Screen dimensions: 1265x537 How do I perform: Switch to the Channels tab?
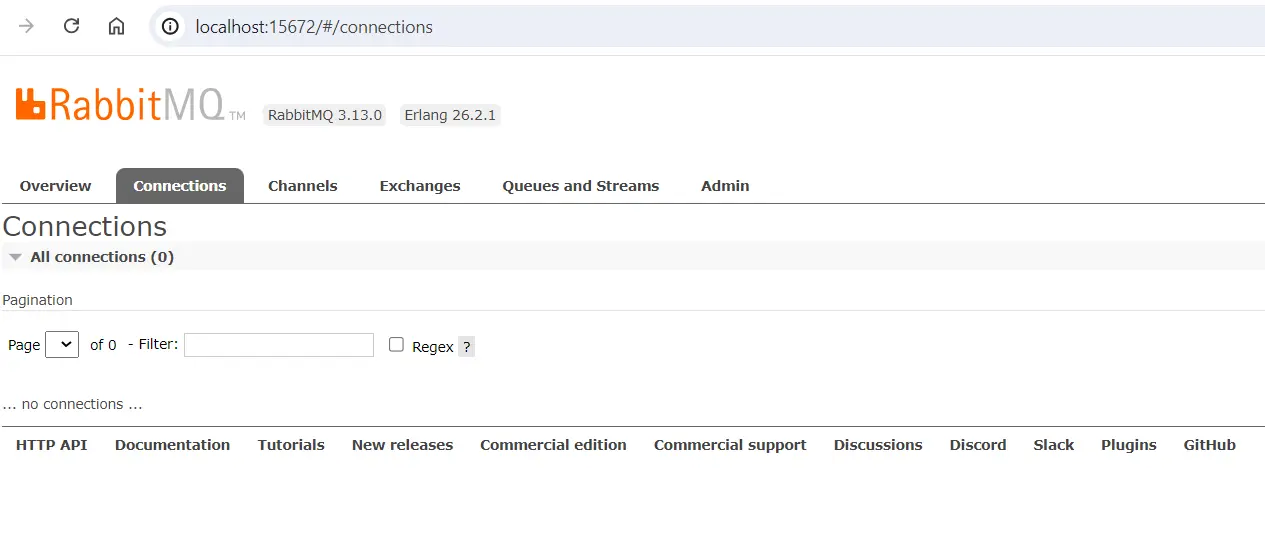pyautogui.click(x=303, y=186)
